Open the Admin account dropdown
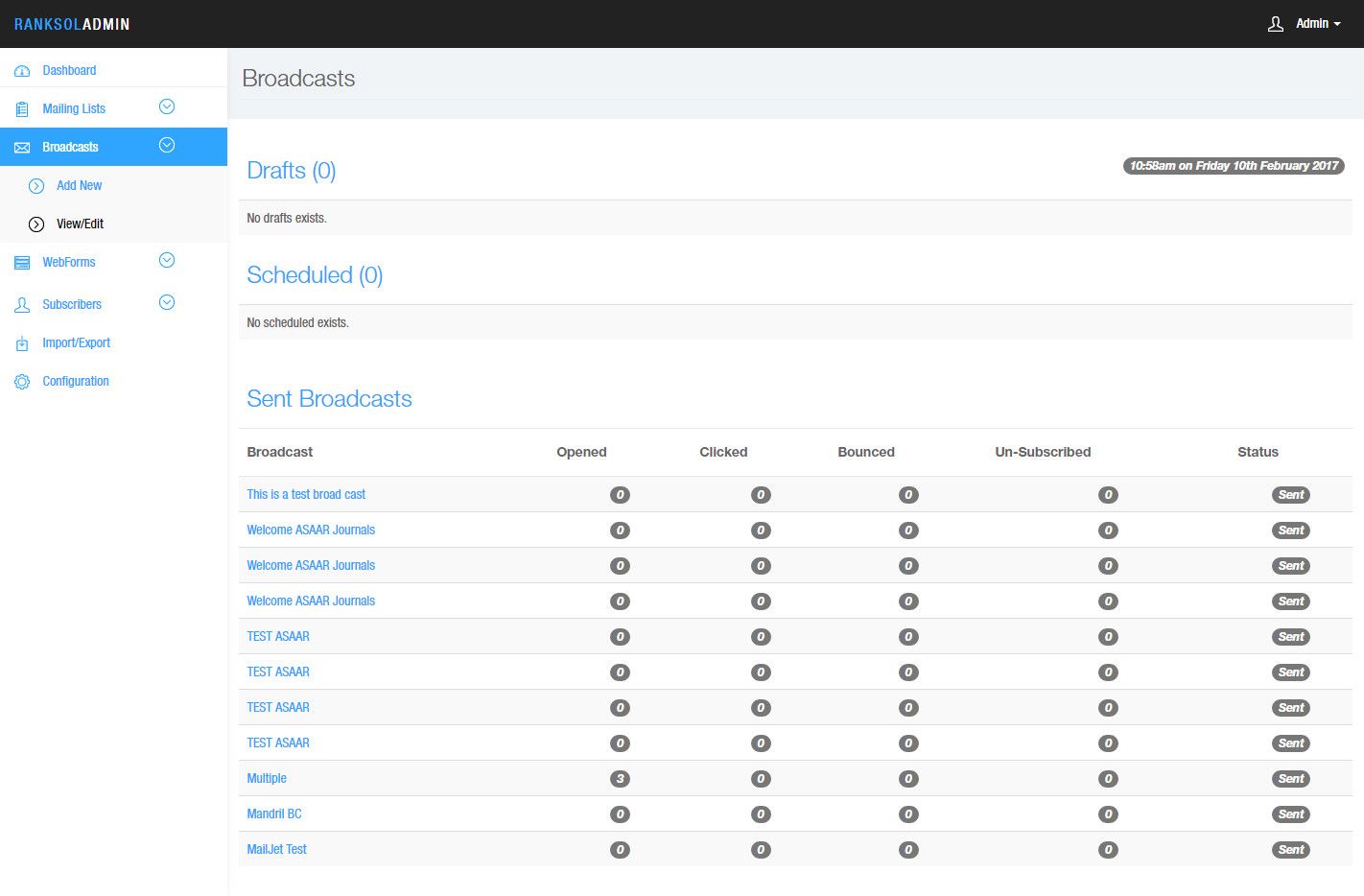 tap(1317, 24)
